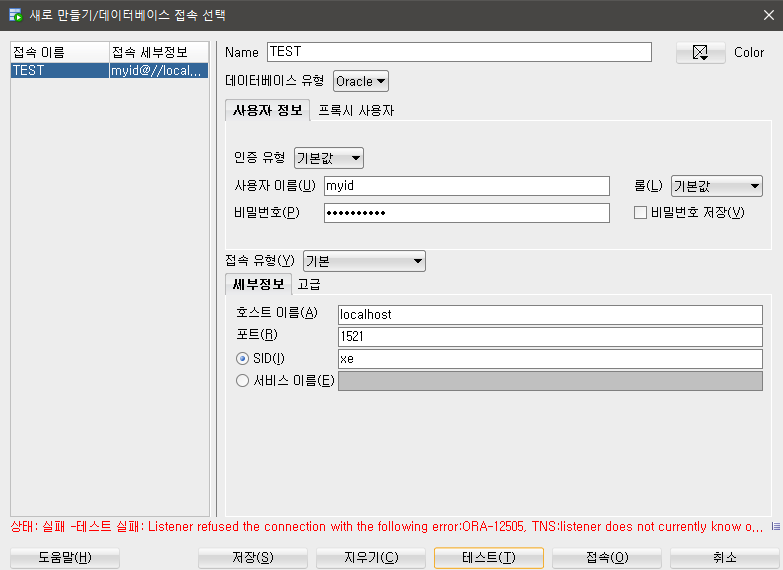Open the 접속 유형 dropdown
The width and height of the screenshot is (783, 570).
[364, 261]
